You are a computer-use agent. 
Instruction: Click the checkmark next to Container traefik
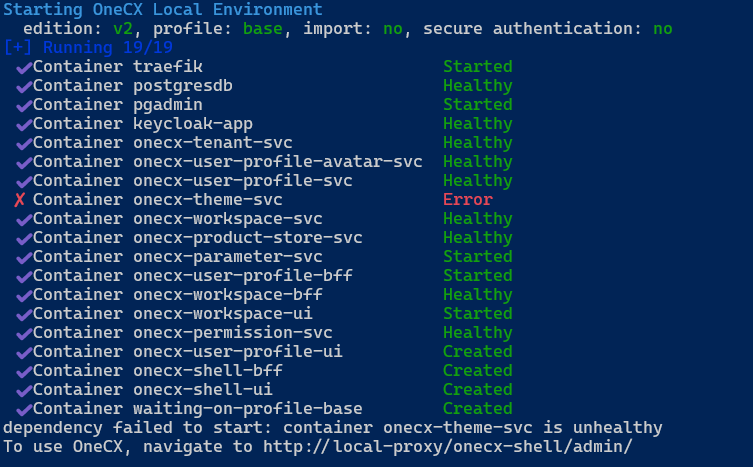tap(24, 67)
